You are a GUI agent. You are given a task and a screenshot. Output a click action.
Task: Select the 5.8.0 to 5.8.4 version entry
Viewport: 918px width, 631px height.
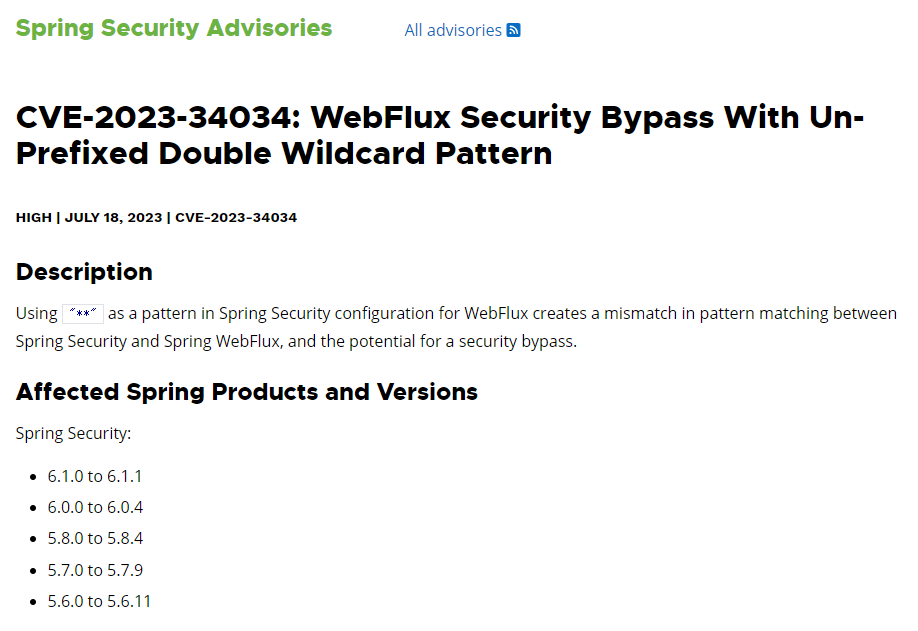click(x=95, y=539)
